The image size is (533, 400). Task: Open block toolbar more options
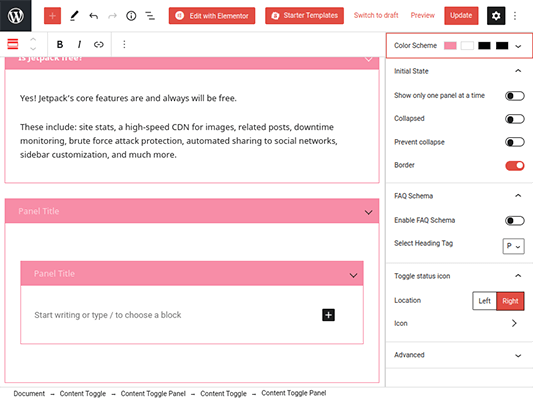point(124,44)
